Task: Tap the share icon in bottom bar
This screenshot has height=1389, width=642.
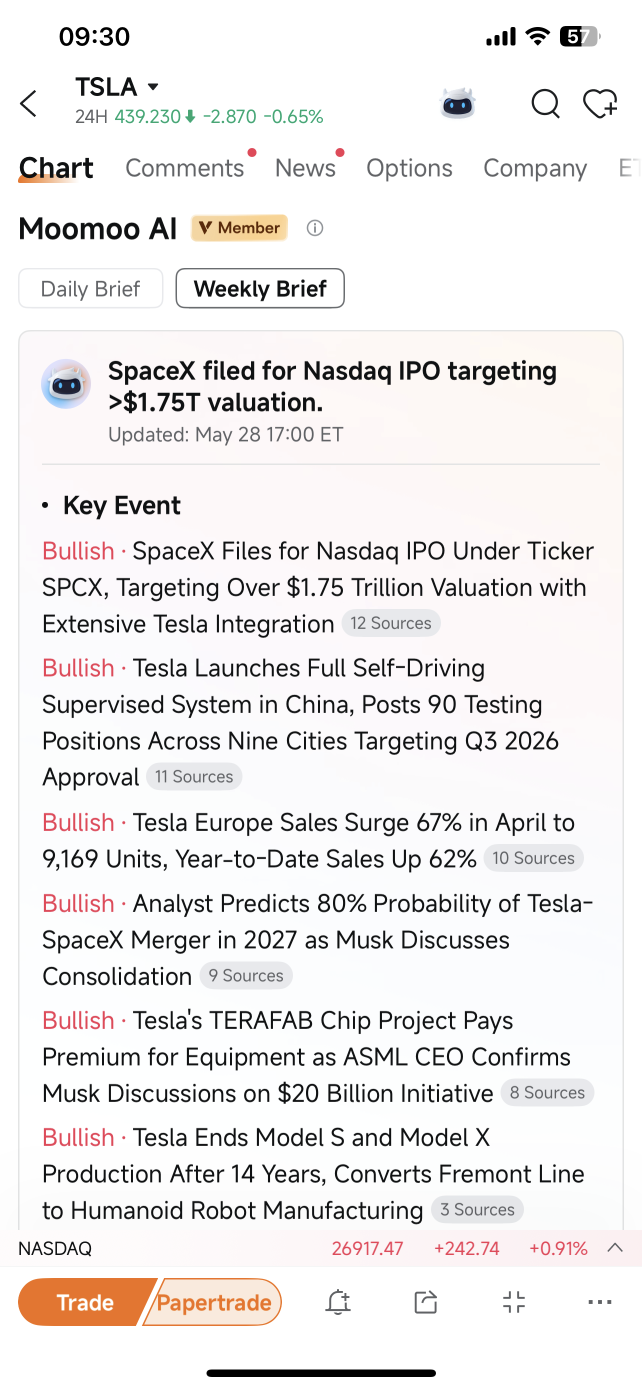Action: (x=426, y=1302)
